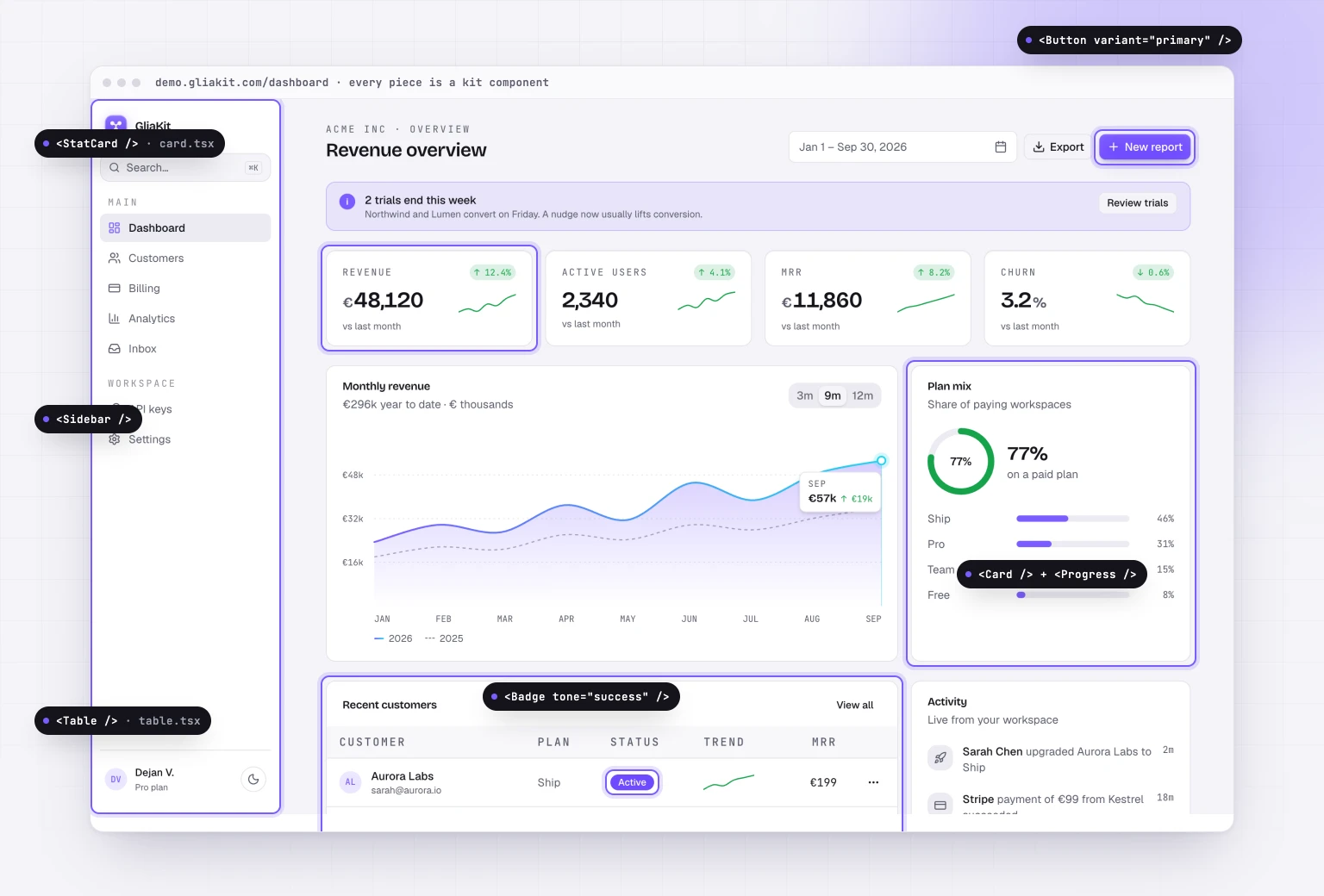Viewport: 1324px width, 896px height.
Task: Open the Inbox section
Action: click(x=185, y=349)
